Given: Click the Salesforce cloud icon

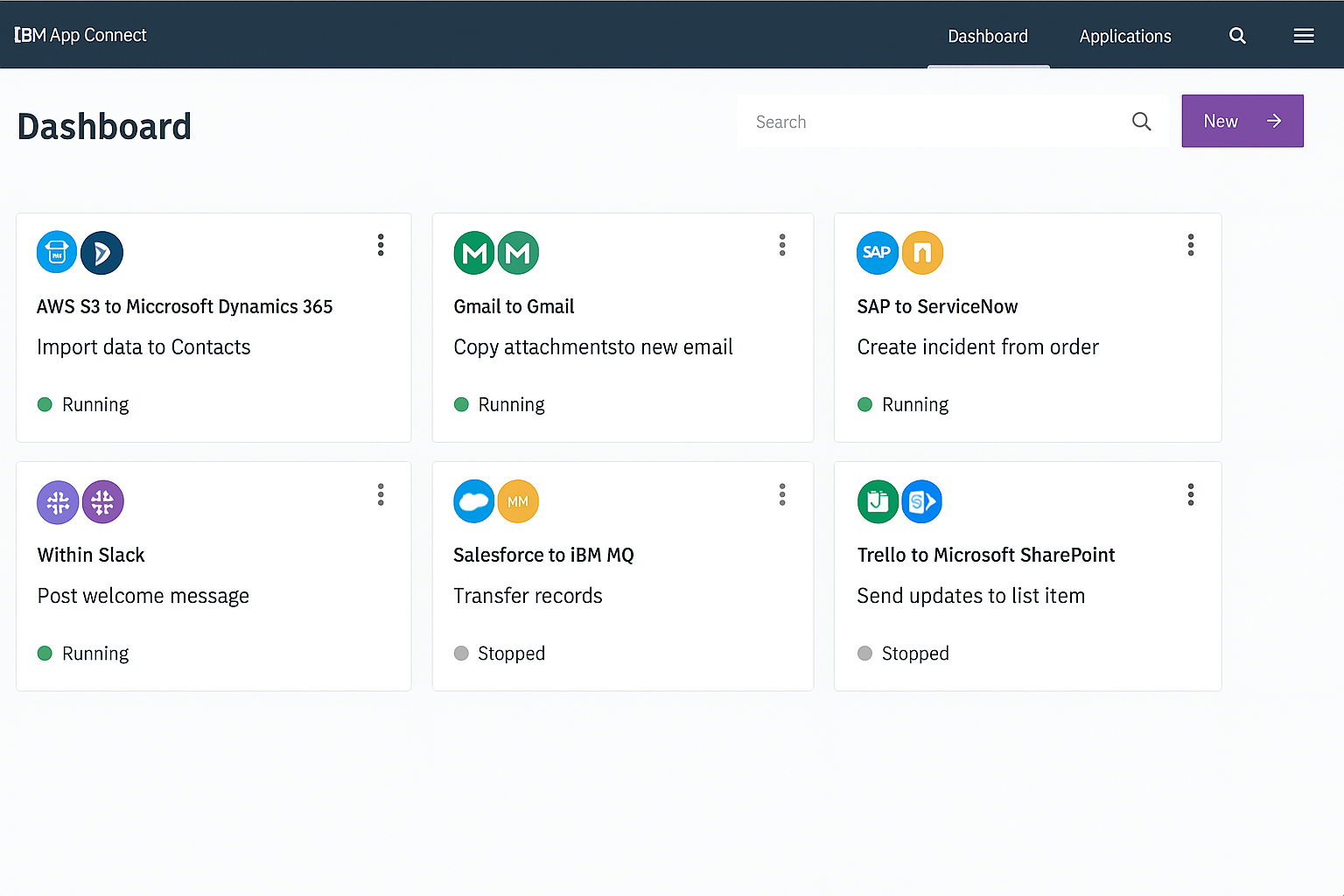Looking at the screenshot, I should 474,501.
